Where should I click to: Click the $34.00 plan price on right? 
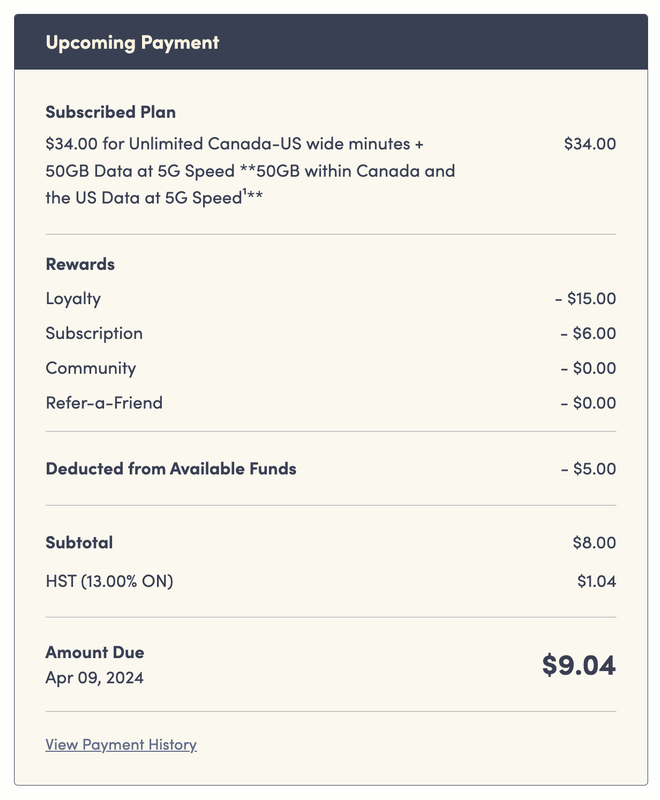point(590,143)
